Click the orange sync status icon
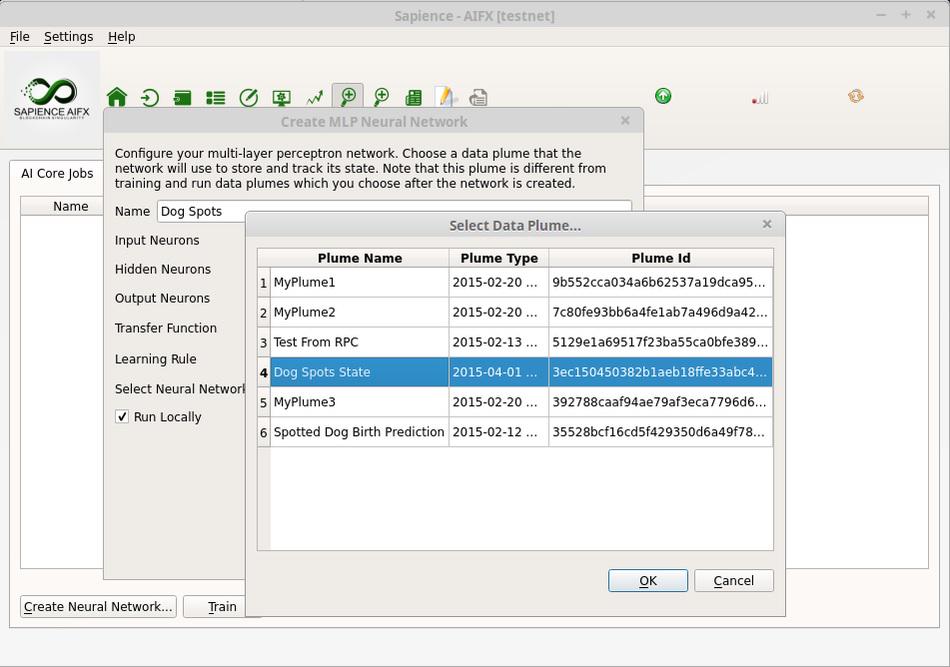Viewport: 950px width, 667px height. point(855,96)
